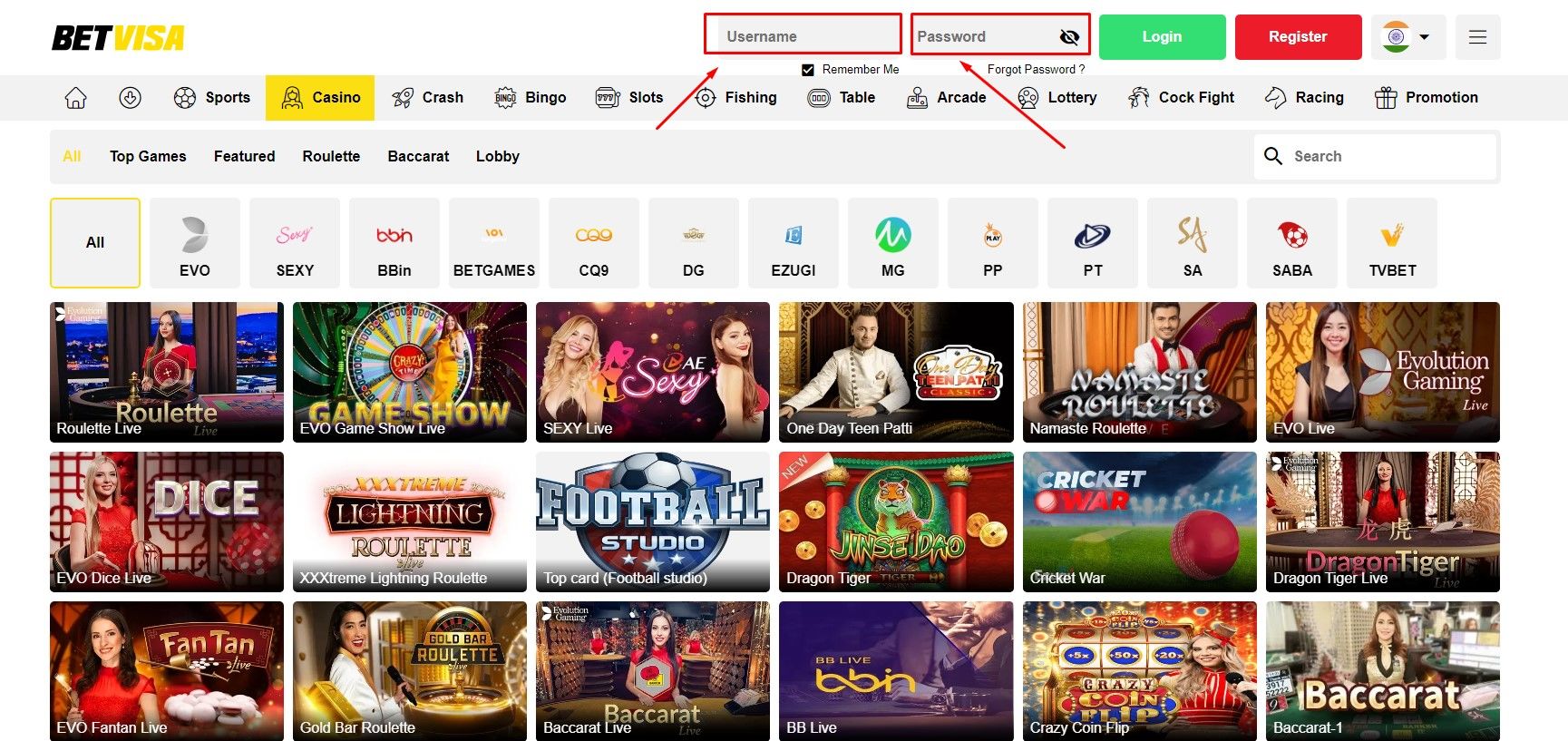Click the Forgot Password link
The image size is (1568, 741).
pos(1035,70)
